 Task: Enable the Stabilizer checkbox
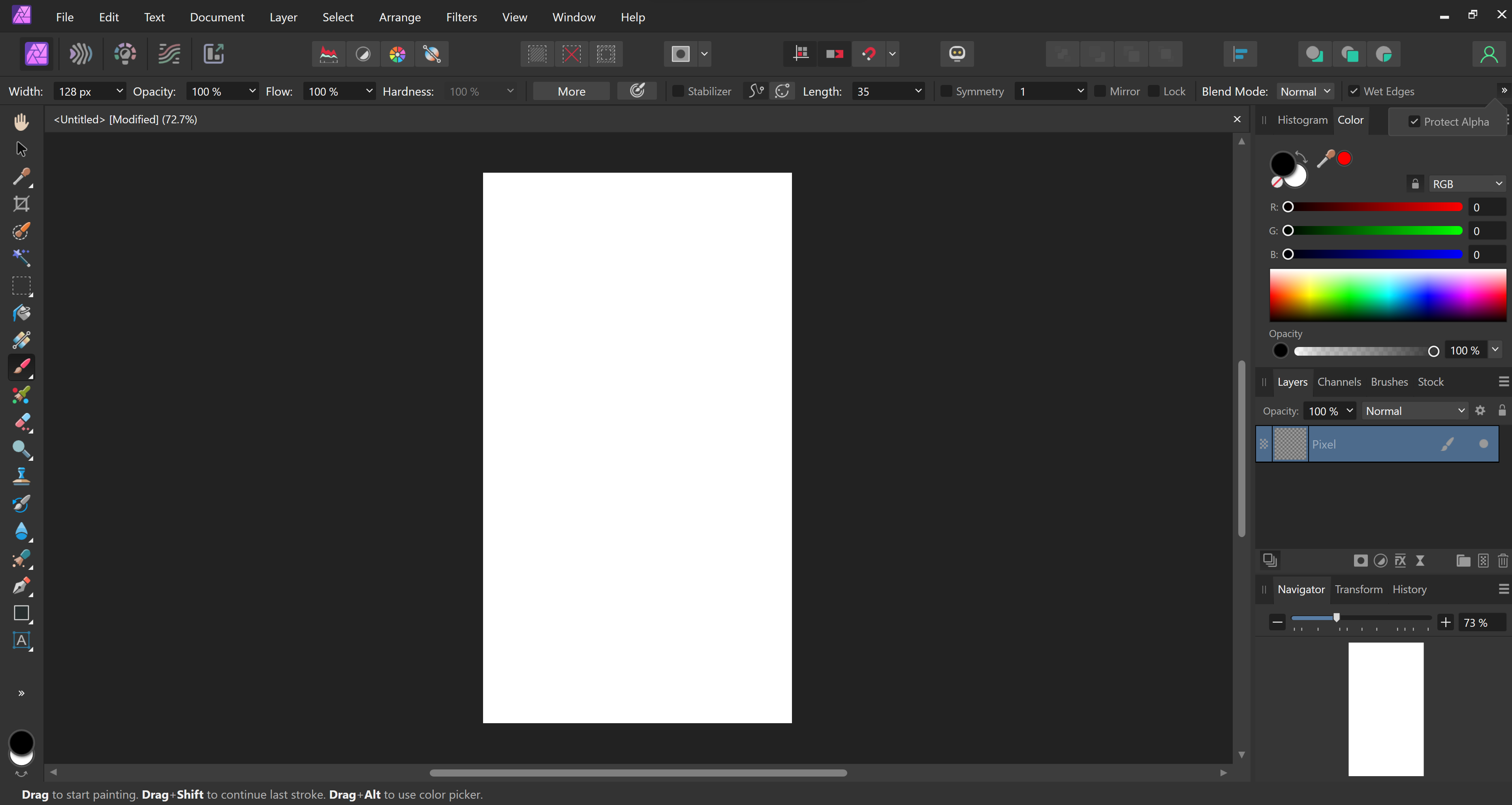click(678, 91)
